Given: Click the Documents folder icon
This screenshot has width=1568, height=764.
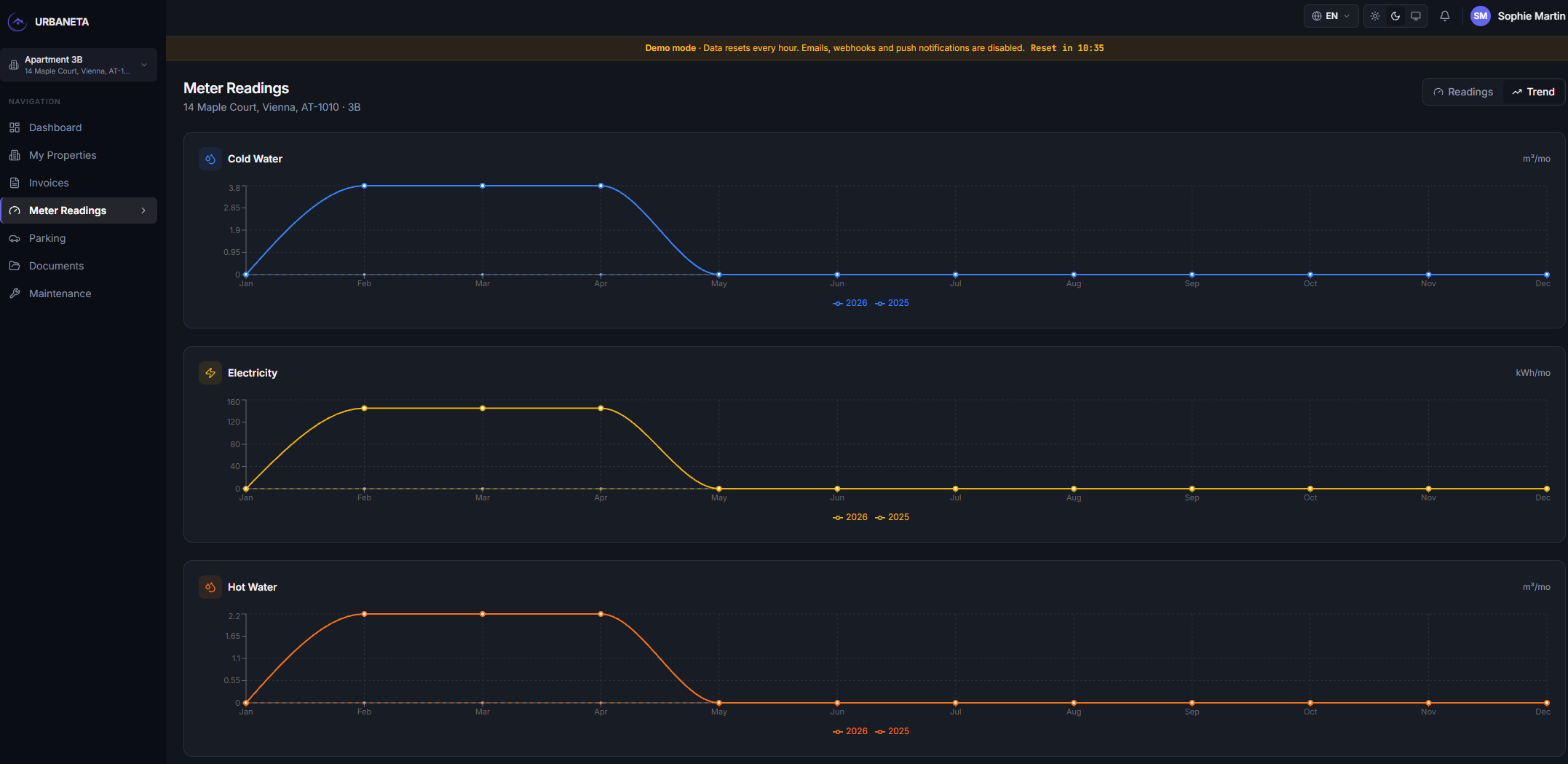Looking at the screenshot, I should pyautogui.click(x=15, y=266).
